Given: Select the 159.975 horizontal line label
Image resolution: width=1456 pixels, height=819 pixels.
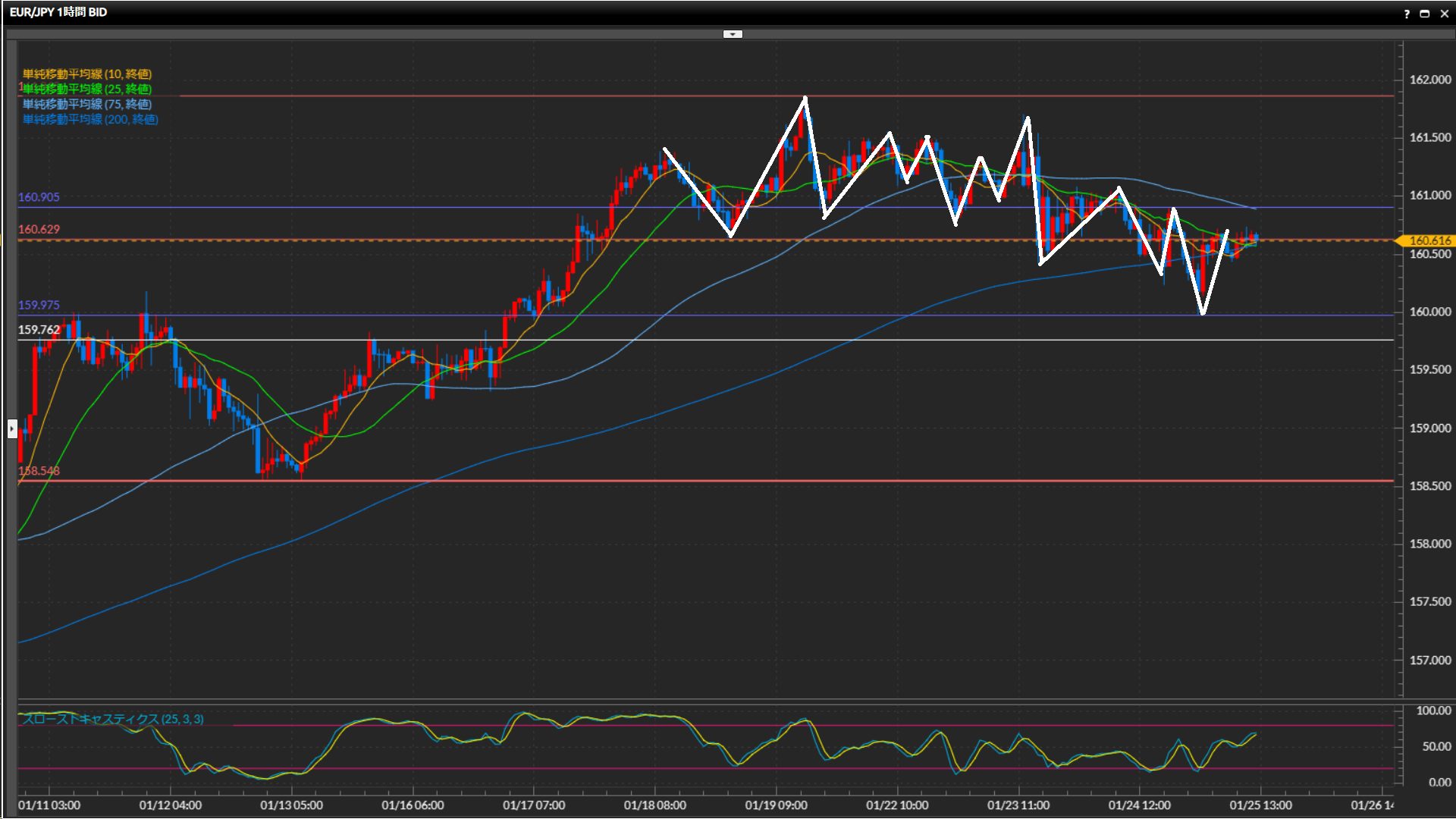Looking at the screenshot, I should [39, 305].
